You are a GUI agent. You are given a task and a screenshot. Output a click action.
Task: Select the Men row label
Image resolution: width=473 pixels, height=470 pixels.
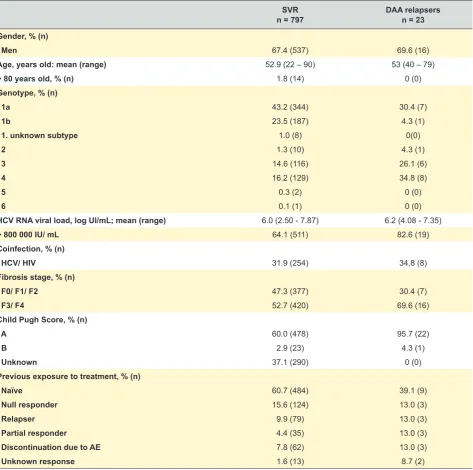[9, 50]
